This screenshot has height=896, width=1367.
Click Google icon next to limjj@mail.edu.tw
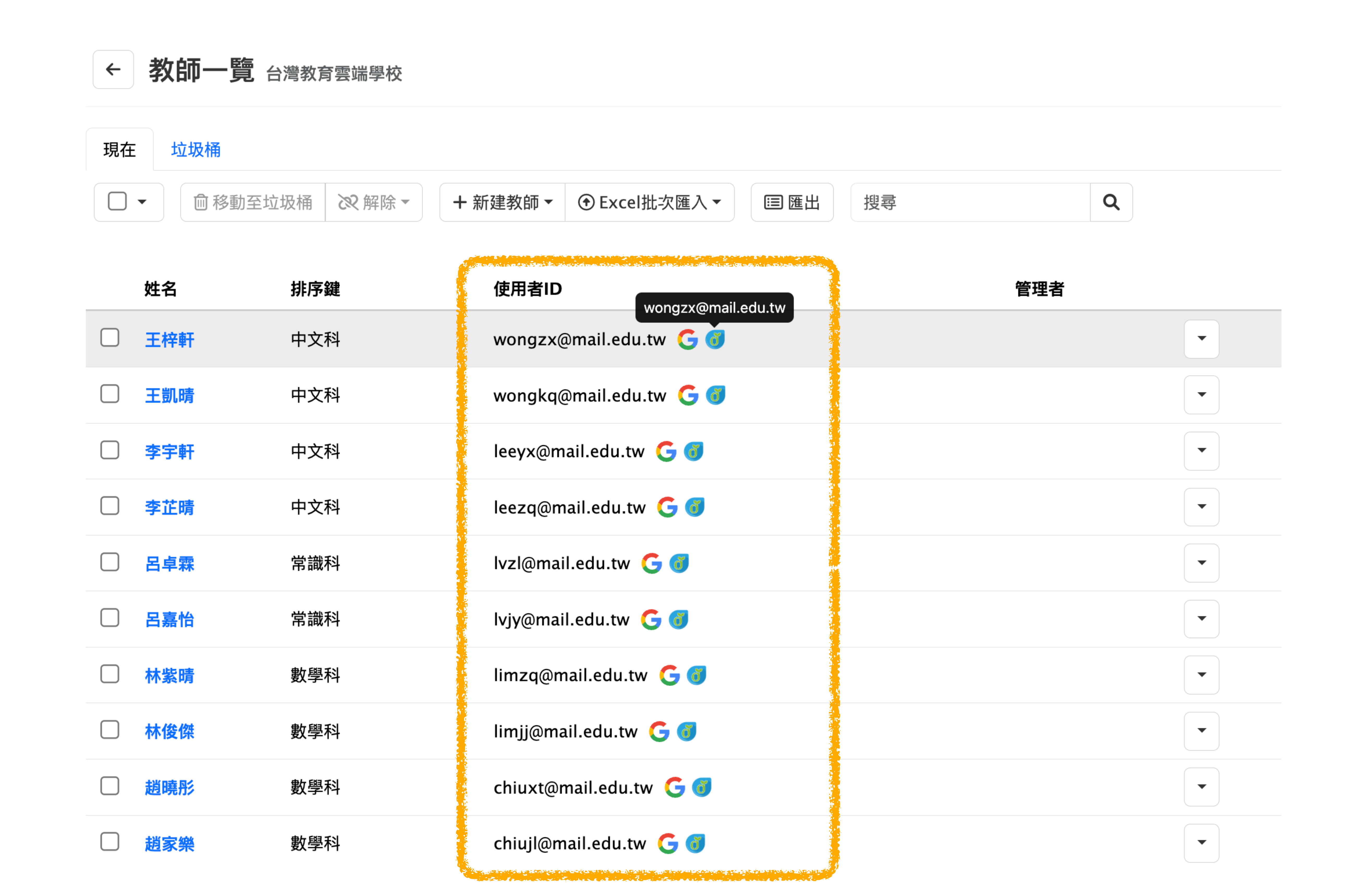[x=659, y=731]
